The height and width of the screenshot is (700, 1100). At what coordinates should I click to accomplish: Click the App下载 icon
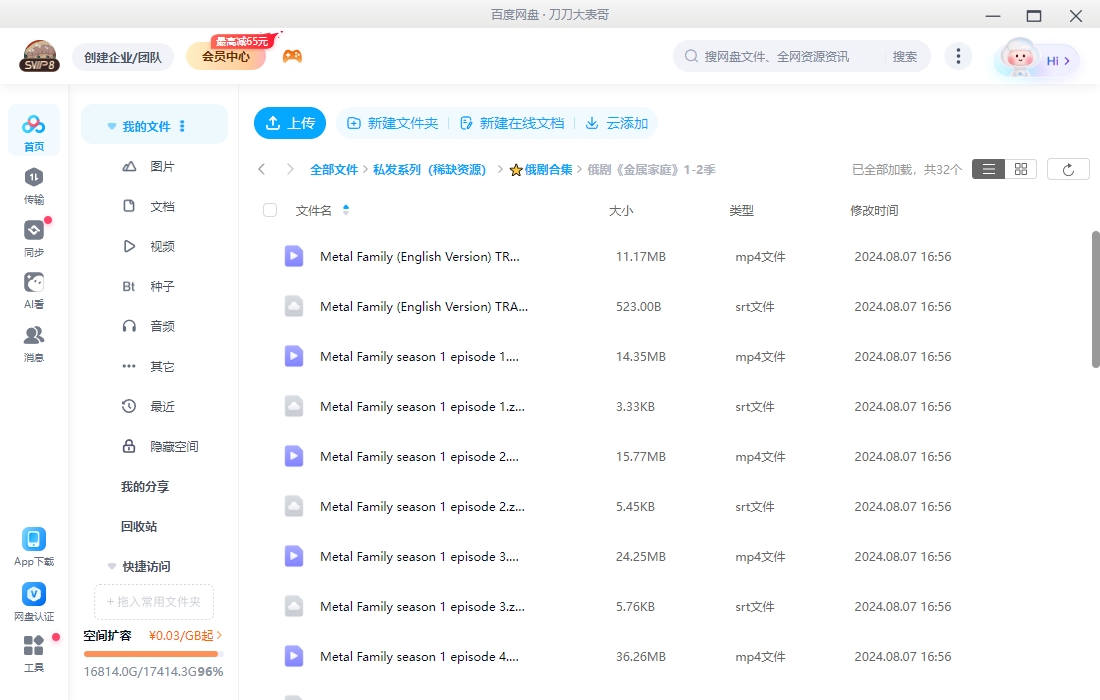point(34,546)
